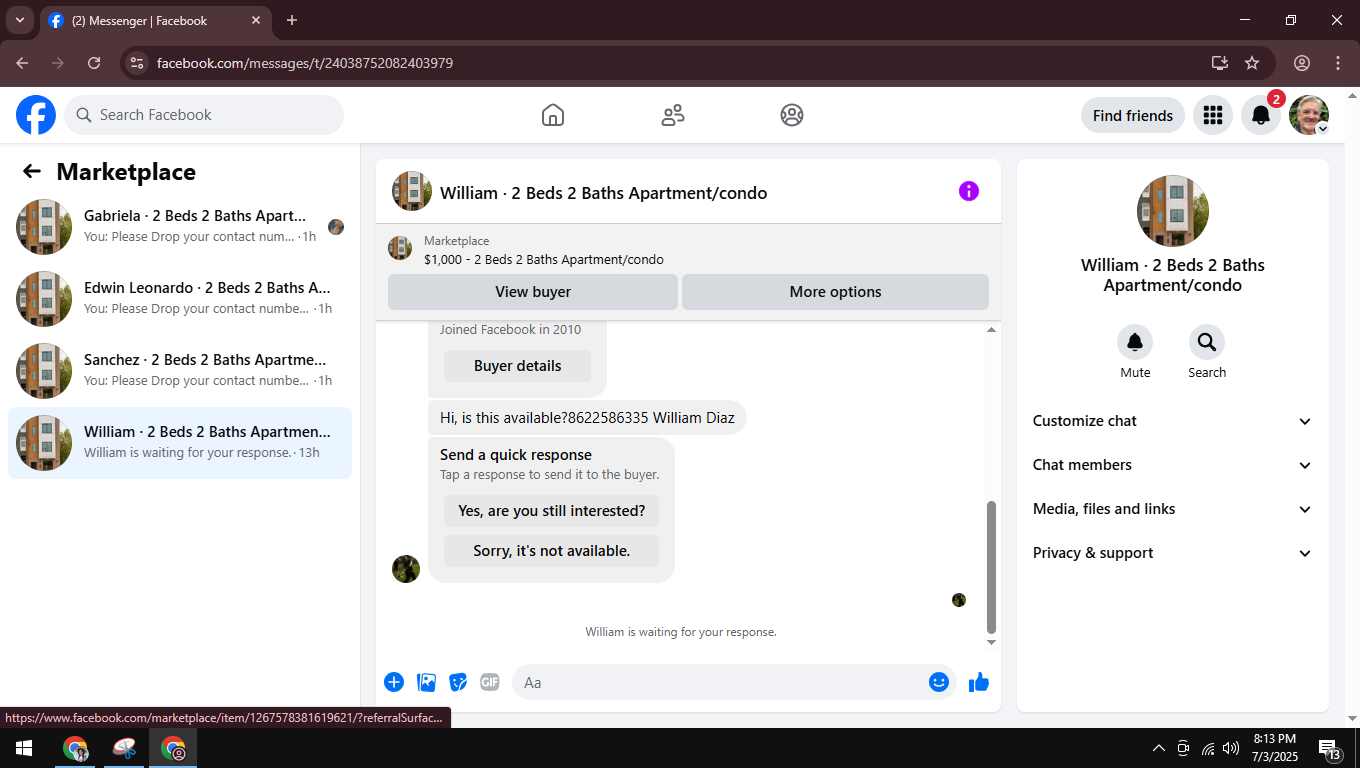The image size is (1360, 768).
Task: Click the Search Facebook field
Action: [x=204, y=115]
